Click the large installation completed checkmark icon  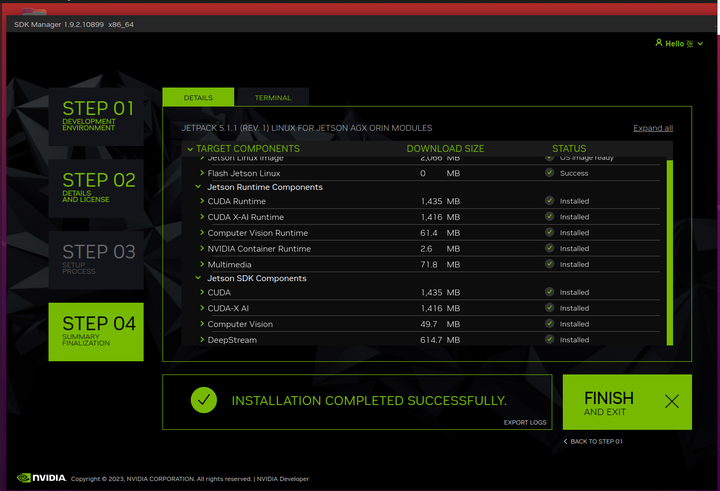point(204,400)
